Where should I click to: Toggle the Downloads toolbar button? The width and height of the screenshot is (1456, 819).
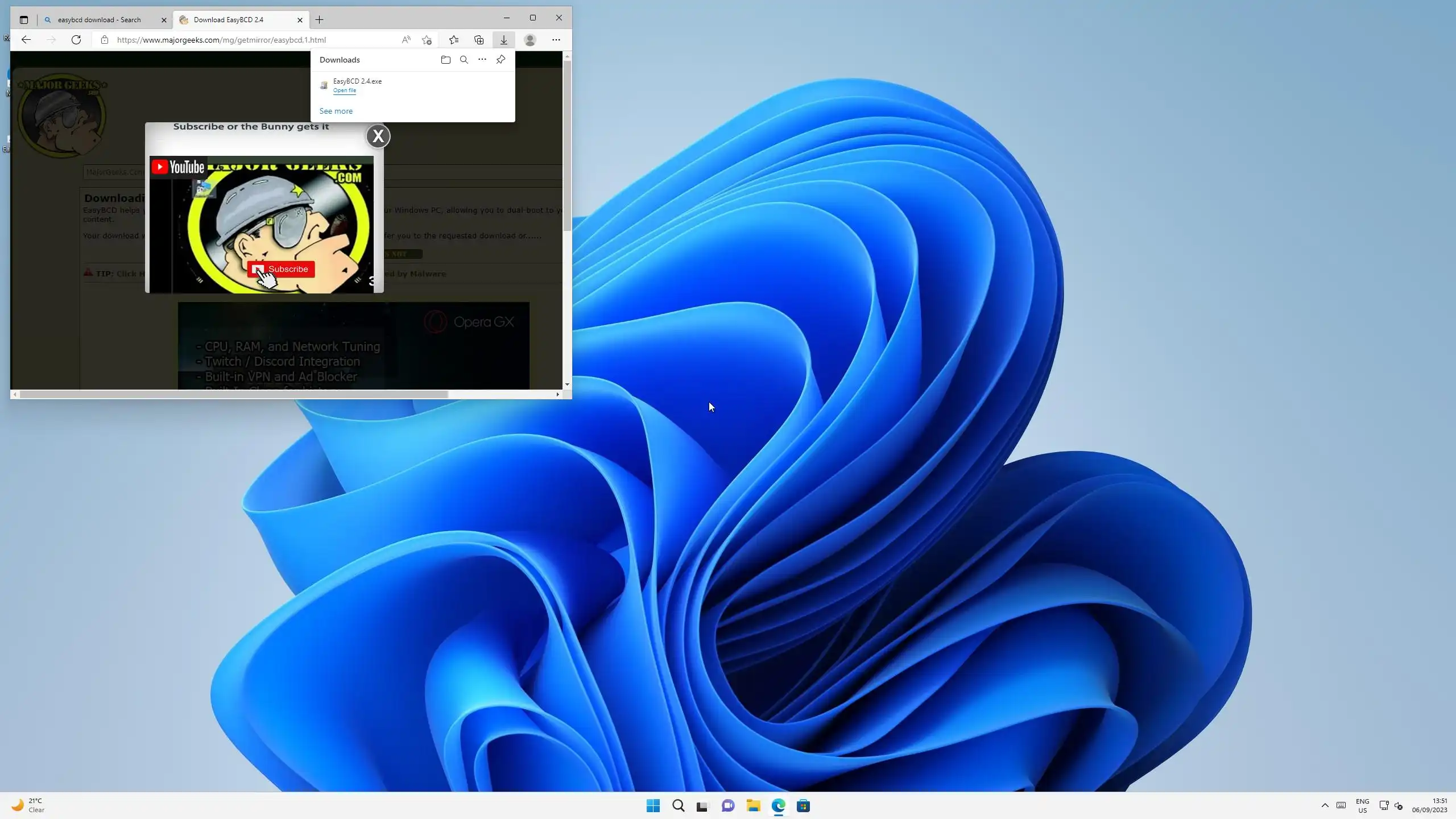503,40
